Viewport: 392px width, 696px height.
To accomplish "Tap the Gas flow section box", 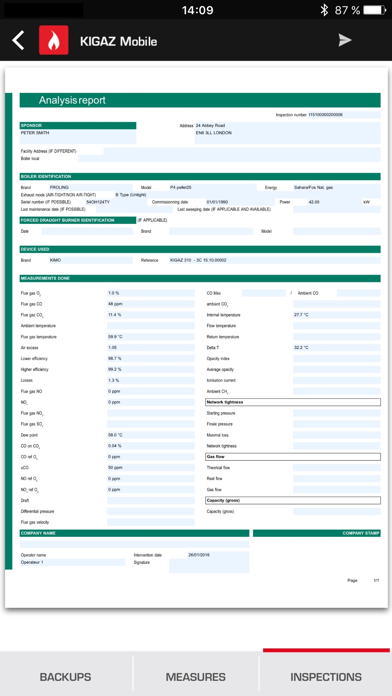I will [x=293, y=457].
